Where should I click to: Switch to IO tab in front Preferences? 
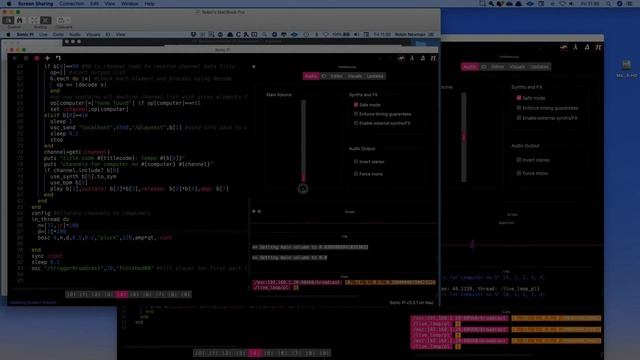pyautogui.click(x=324, y=76)
